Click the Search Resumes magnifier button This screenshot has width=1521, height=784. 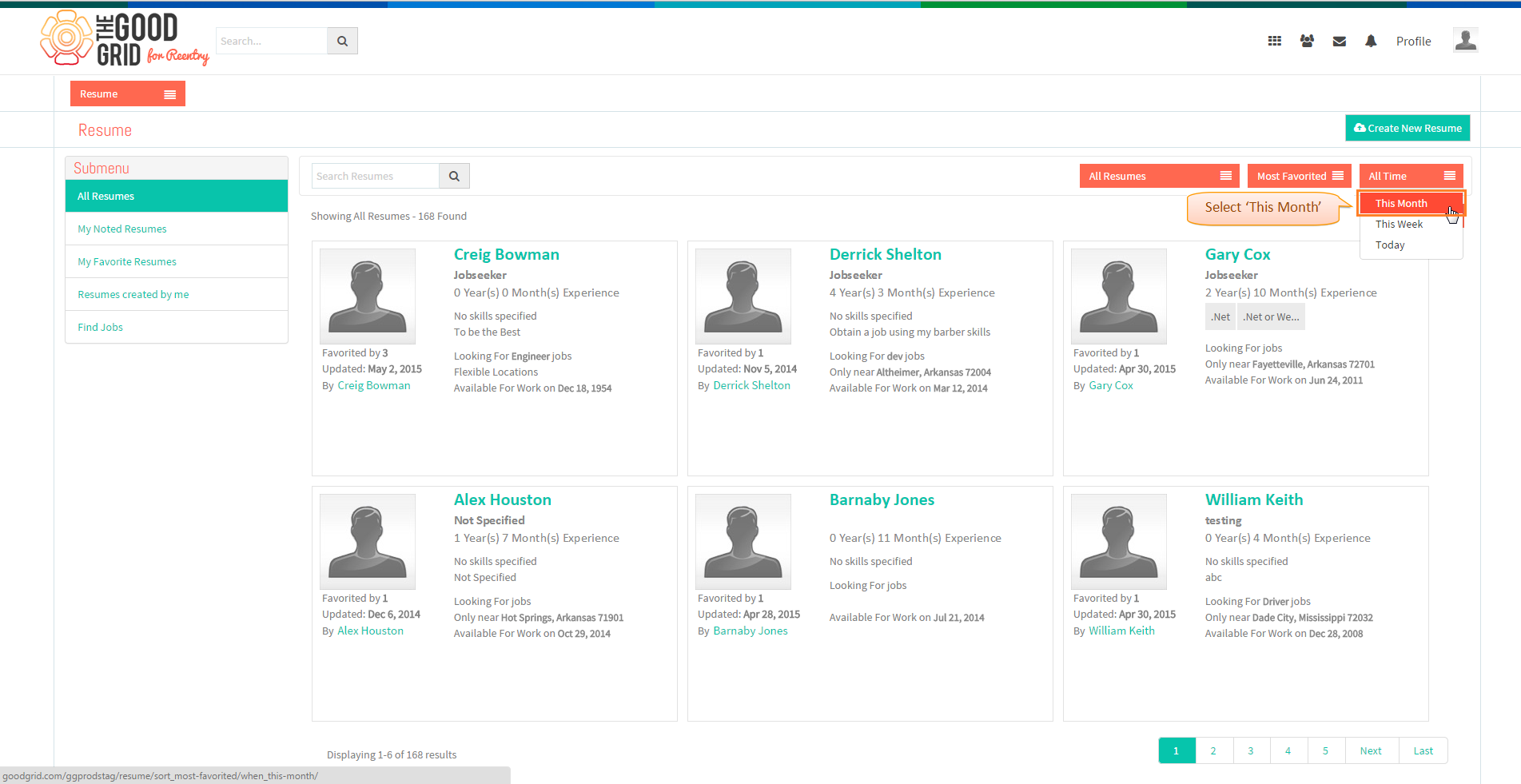(454, 176)
